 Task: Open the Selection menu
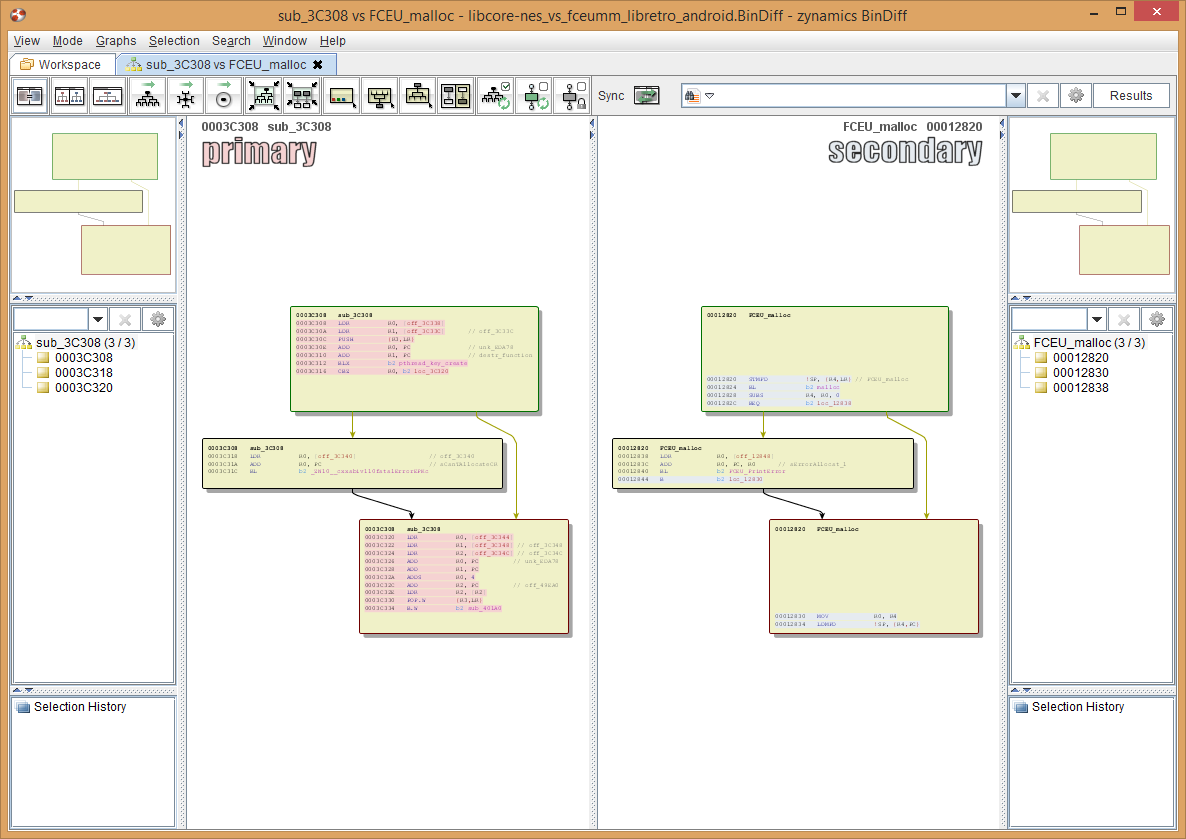174,41
